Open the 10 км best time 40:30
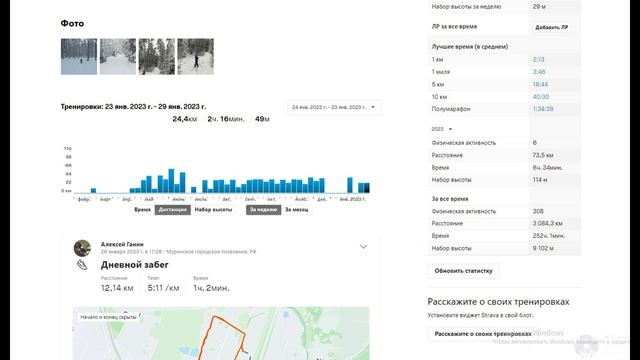Viewport: 640px width, 360px height. tap(540, 97)
